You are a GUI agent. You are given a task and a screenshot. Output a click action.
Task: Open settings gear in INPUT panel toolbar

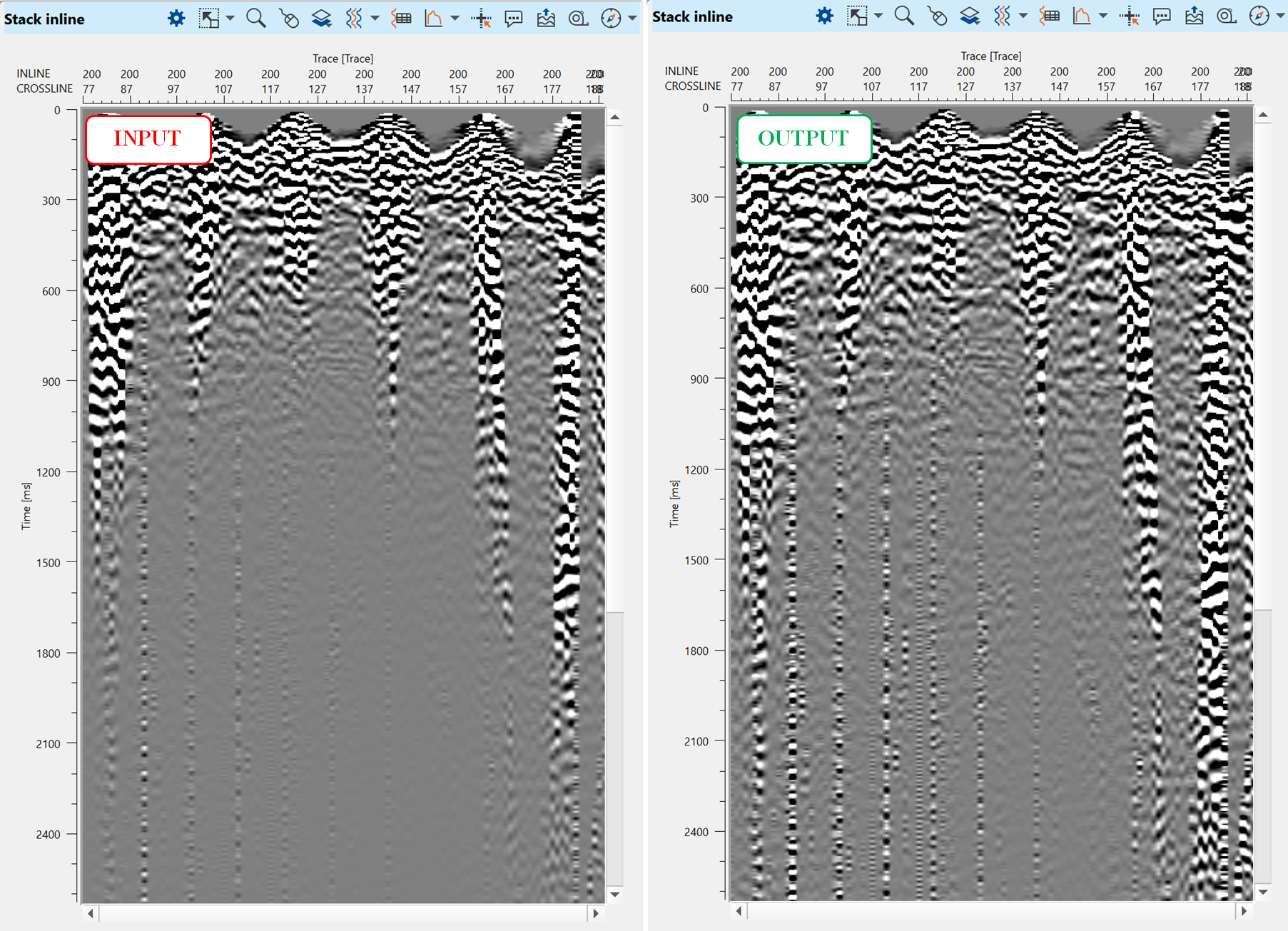[176, 19]
